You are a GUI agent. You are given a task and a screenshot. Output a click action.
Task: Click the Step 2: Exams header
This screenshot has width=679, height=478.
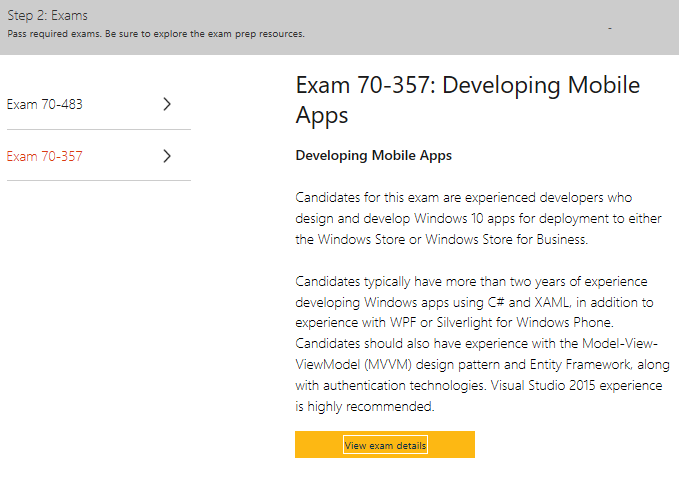coord(48,16)
